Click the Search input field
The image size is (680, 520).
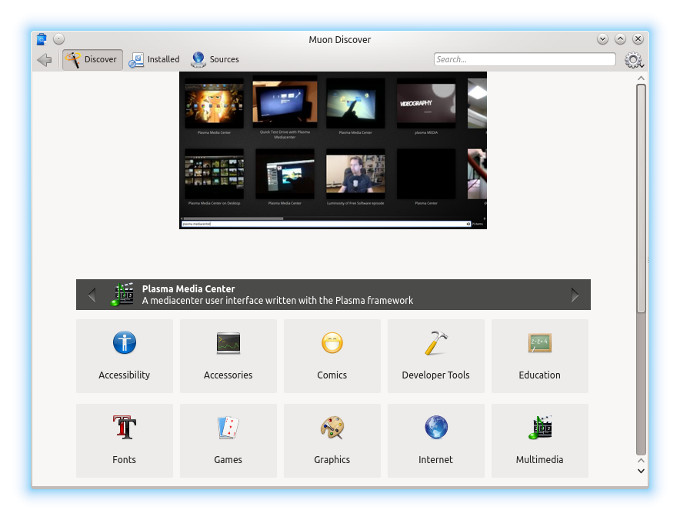[524, 60]
